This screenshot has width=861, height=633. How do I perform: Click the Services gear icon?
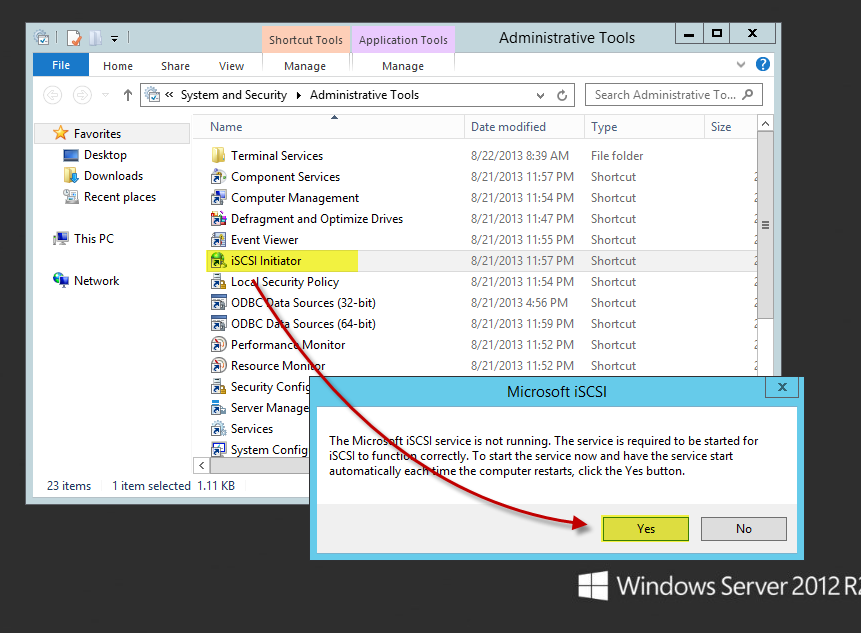pos(218,428)
